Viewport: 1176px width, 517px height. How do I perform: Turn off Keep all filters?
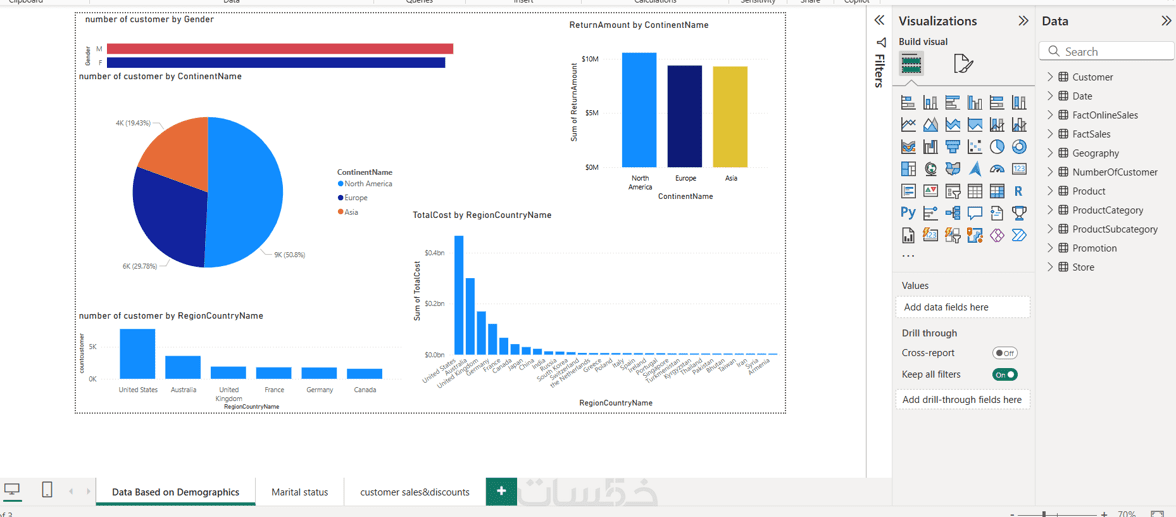coord(1004,374)
